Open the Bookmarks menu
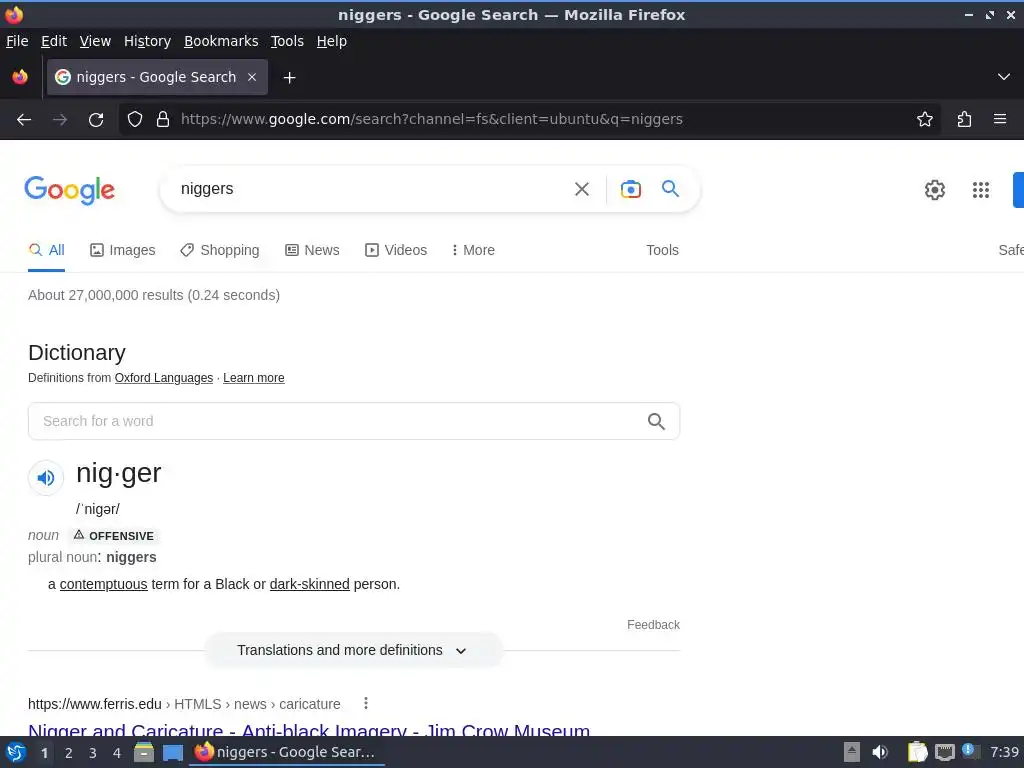 click(x=221, y=41)
